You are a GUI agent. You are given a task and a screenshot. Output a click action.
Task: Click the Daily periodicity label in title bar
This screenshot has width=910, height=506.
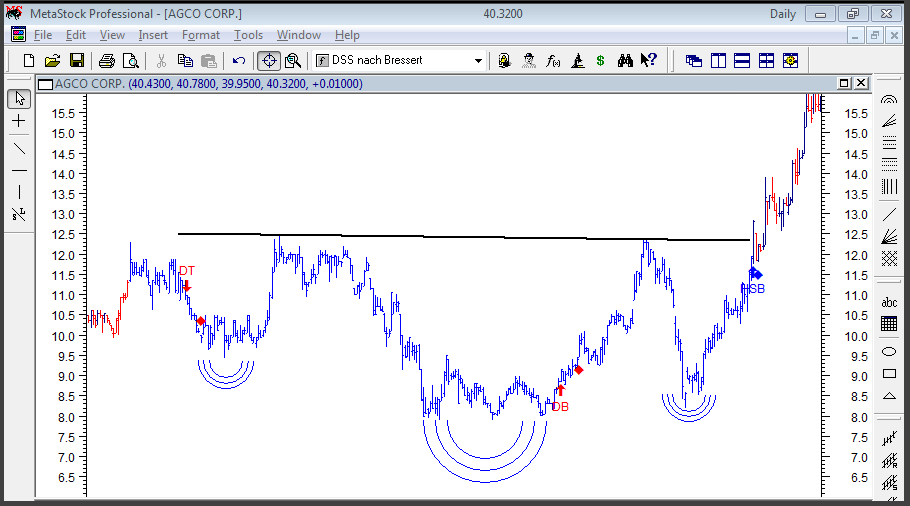782,14
